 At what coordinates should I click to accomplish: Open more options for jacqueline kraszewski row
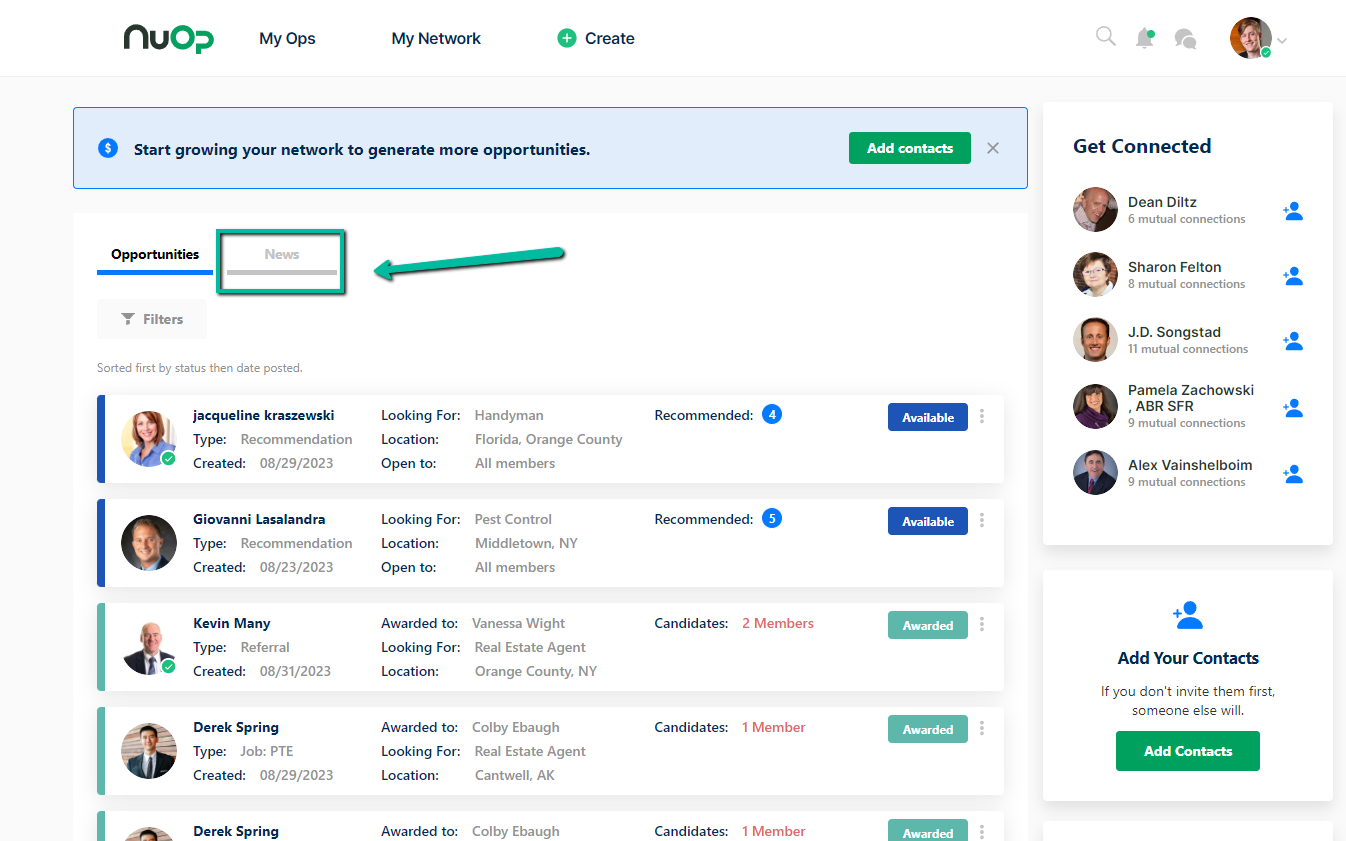tap(982, 416)
